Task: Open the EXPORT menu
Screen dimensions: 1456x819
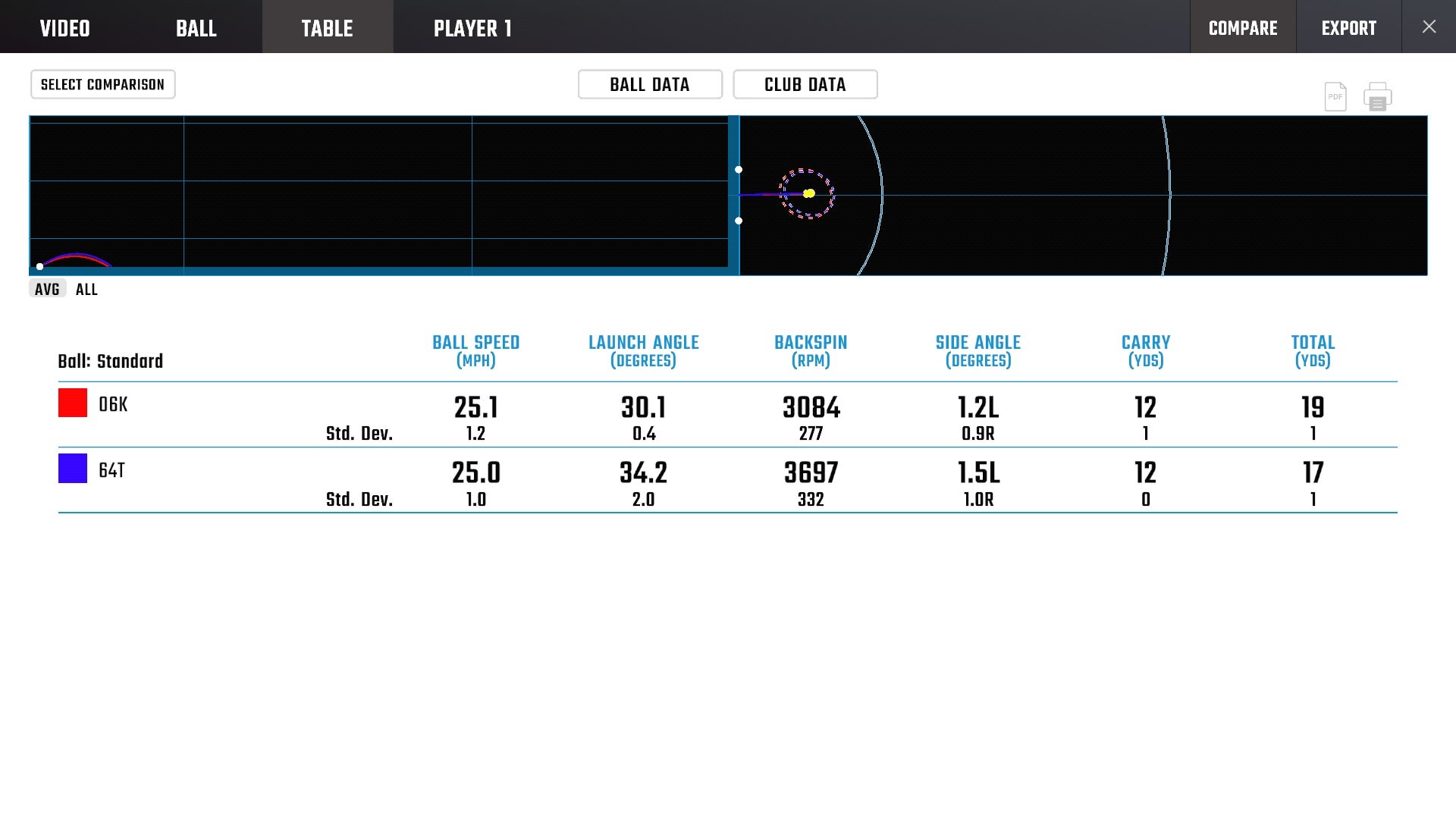Action: (x=1349, y=27)
